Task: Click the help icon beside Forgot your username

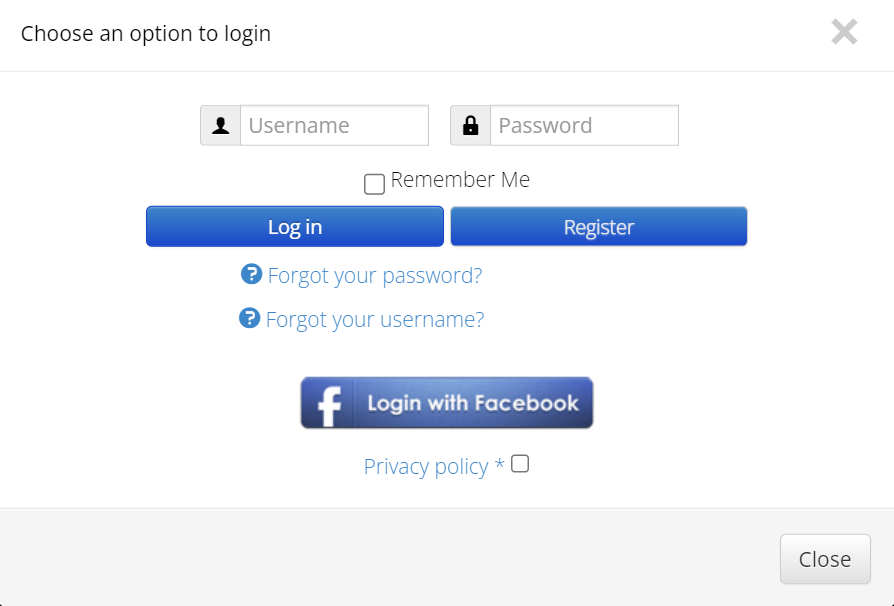Action: pos(251,318)
